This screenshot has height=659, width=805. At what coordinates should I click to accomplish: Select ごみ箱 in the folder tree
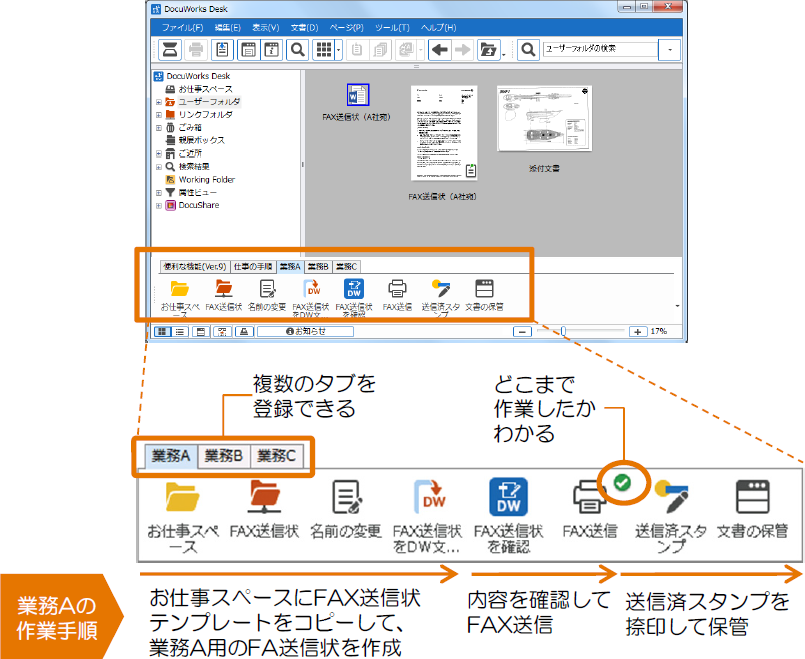click(190, 128)
